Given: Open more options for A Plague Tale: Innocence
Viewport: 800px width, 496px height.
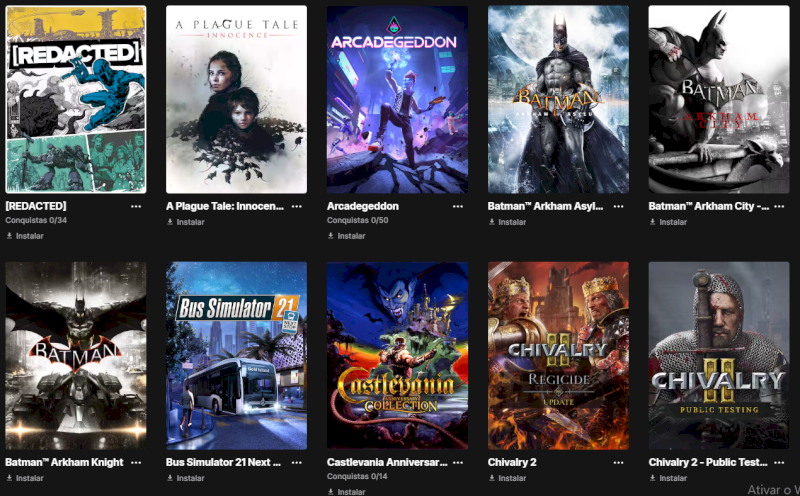Looking at the screenshot, I should click(296, 206).
